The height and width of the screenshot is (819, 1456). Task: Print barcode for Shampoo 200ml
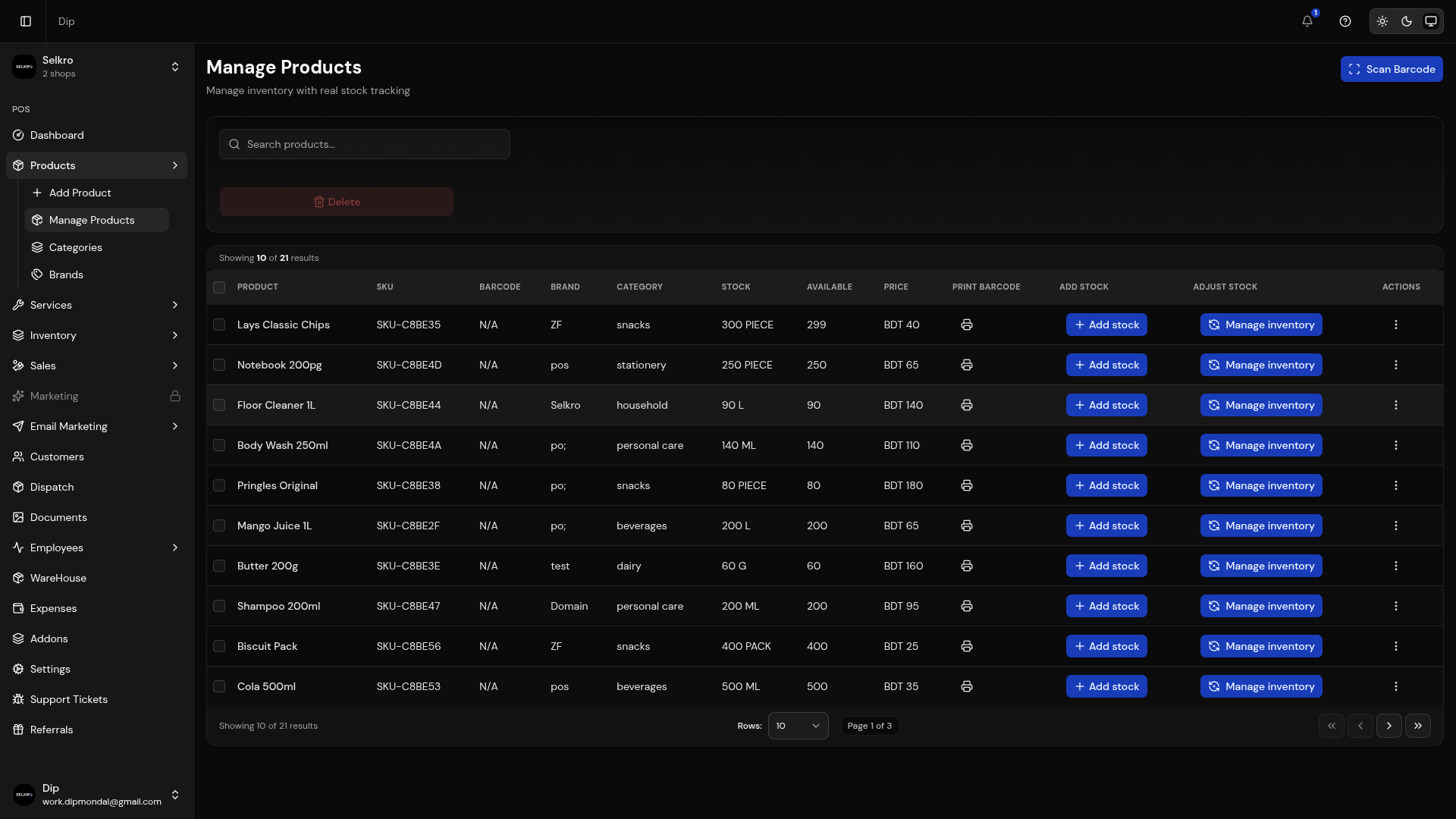click(967, 606)
